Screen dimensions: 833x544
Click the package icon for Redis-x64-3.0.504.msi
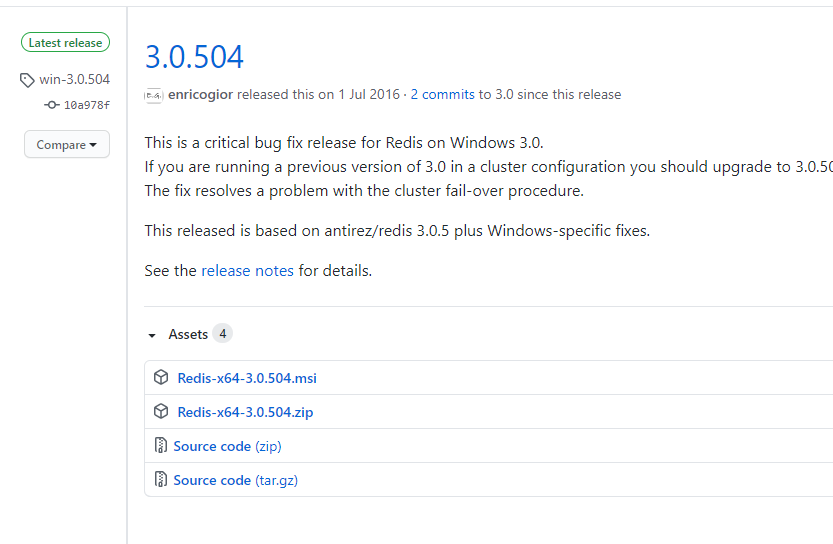point(161,377)
